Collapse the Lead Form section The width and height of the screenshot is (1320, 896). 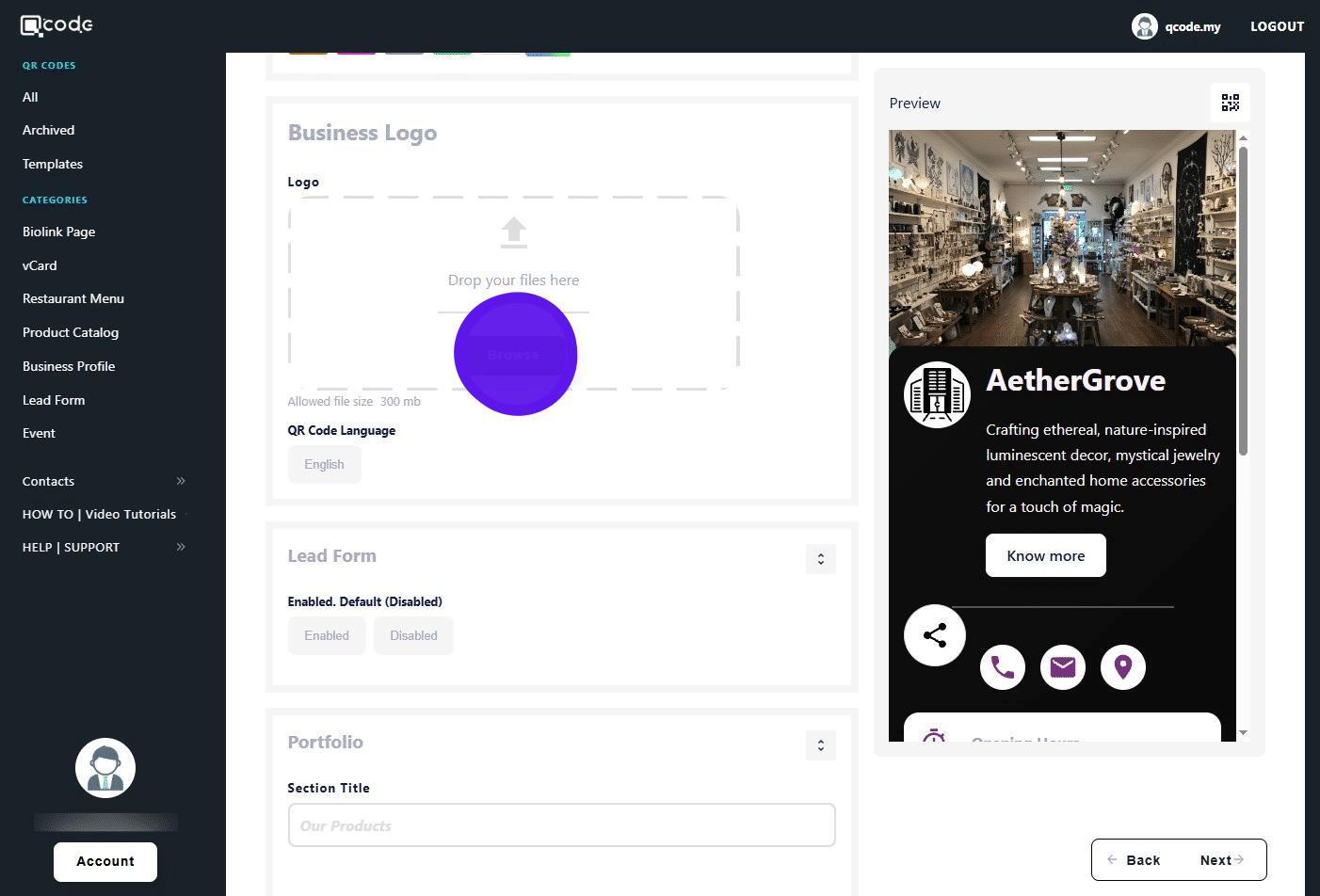[x=820, y=559]
